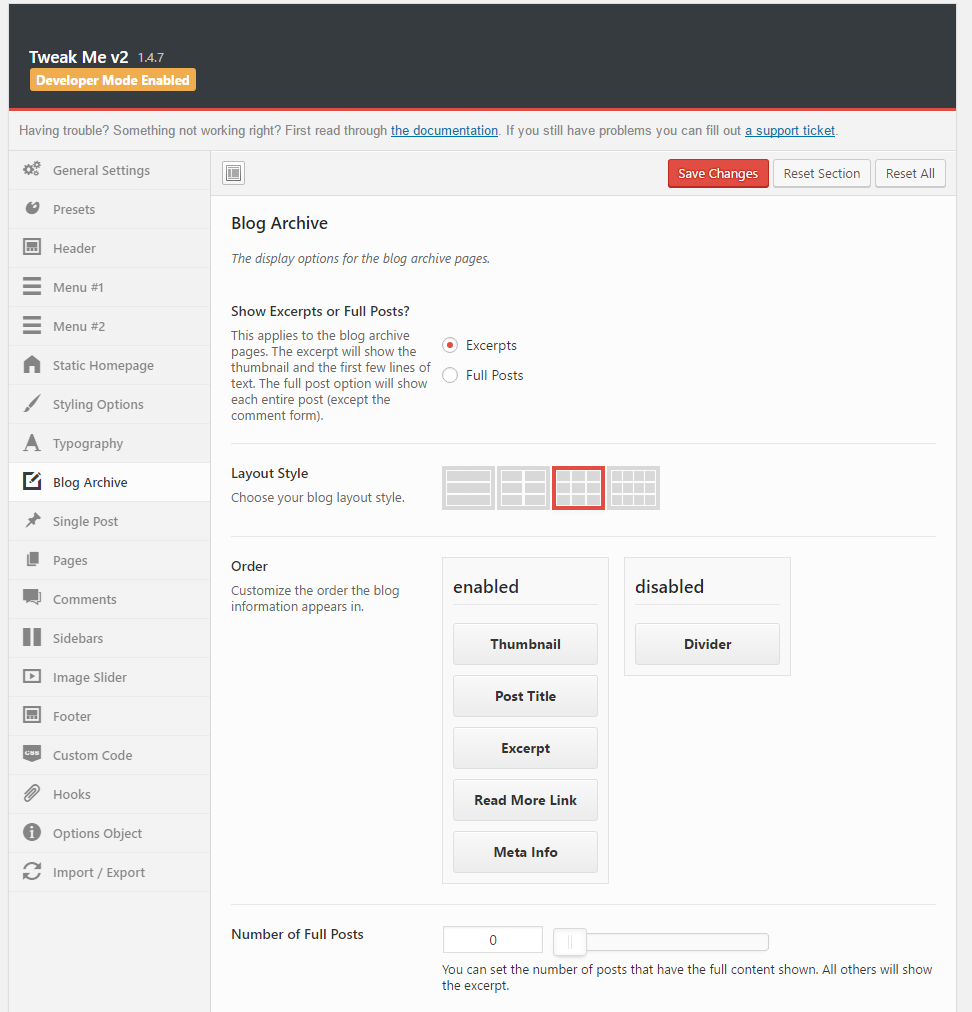Select the Full Posts radio button
This screenshot has height=1012, width=972.
point(450,375)
